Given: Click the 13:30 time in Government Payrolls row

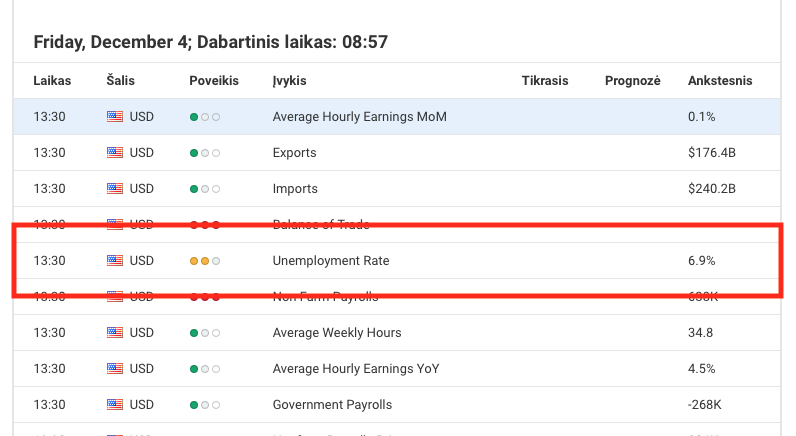Looking at the screenshot, I should pyautogui.click(x=49, y=405).
